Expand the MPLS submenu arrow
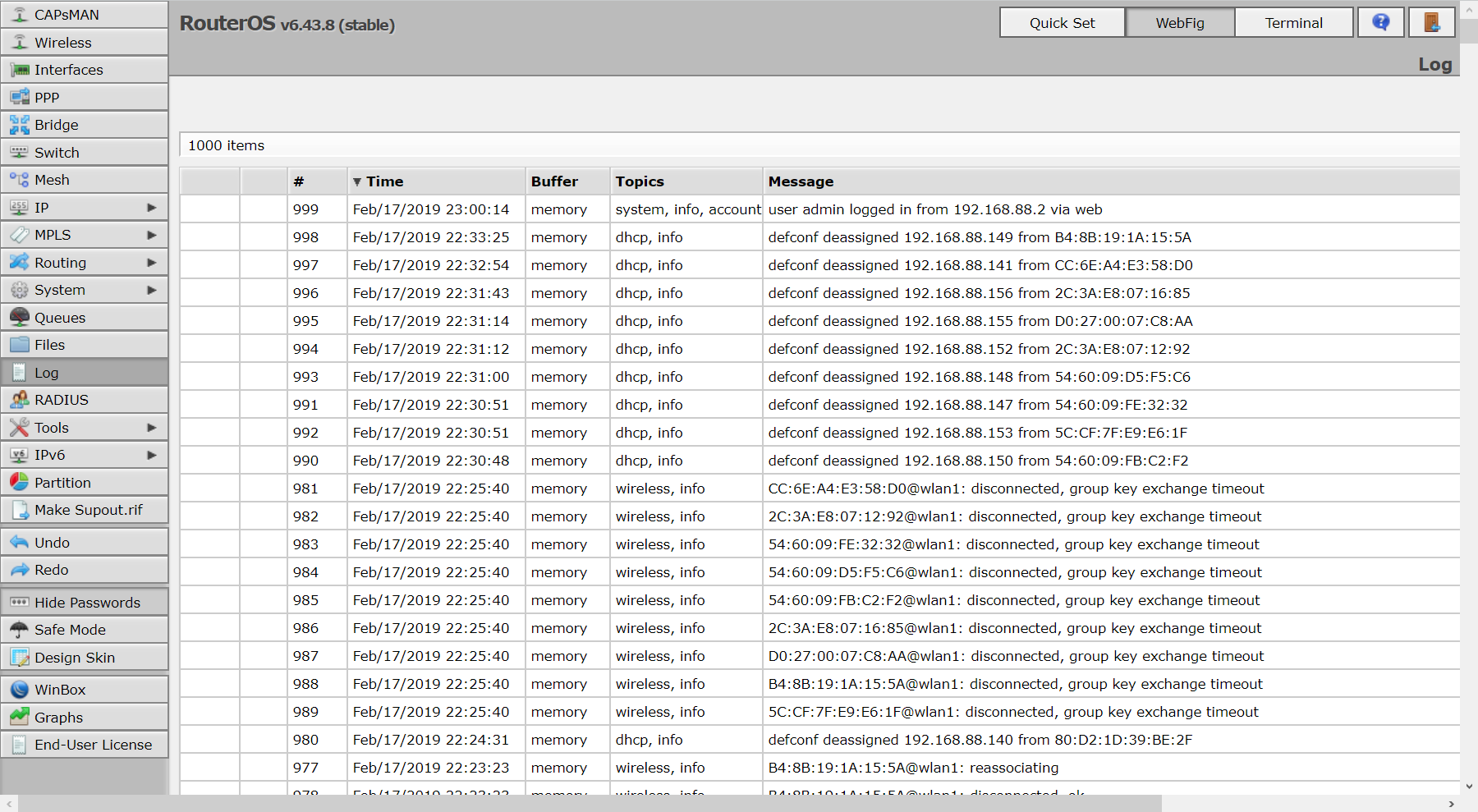The width and height of the screenshot is (1478, 812). pos(151,235)
